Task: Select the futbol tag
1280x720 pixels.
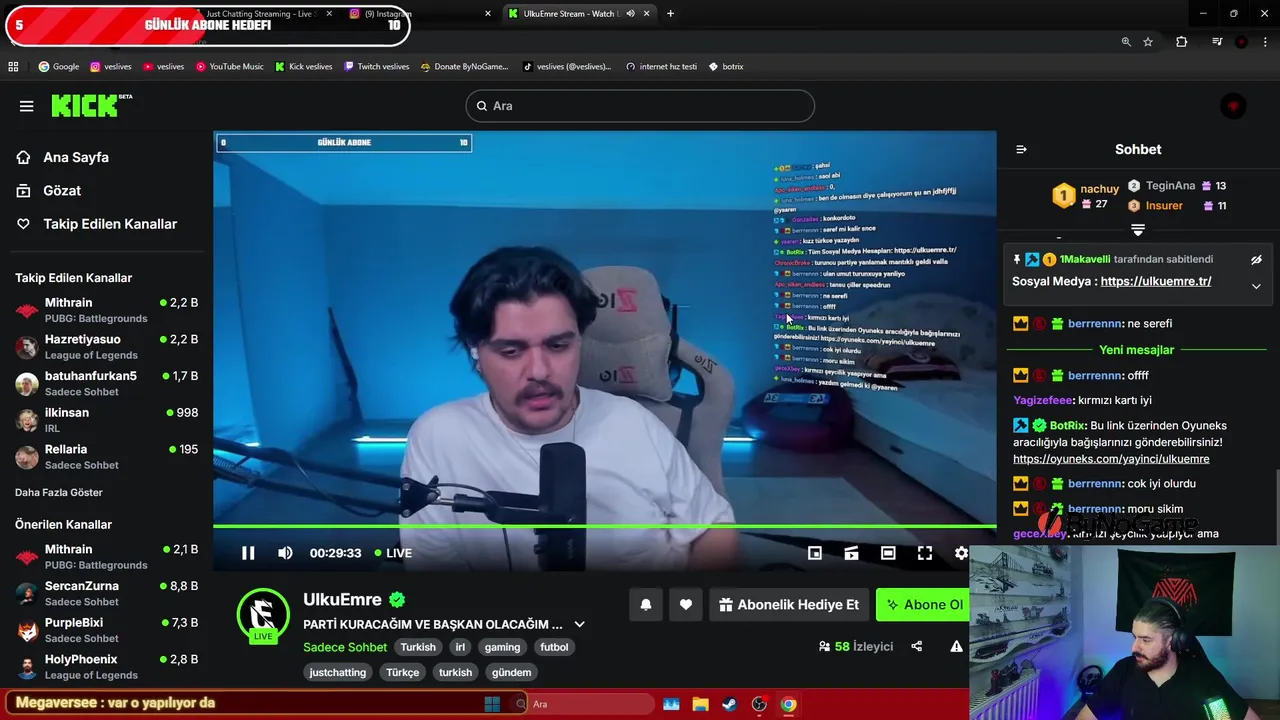Action: click(554, 647)
